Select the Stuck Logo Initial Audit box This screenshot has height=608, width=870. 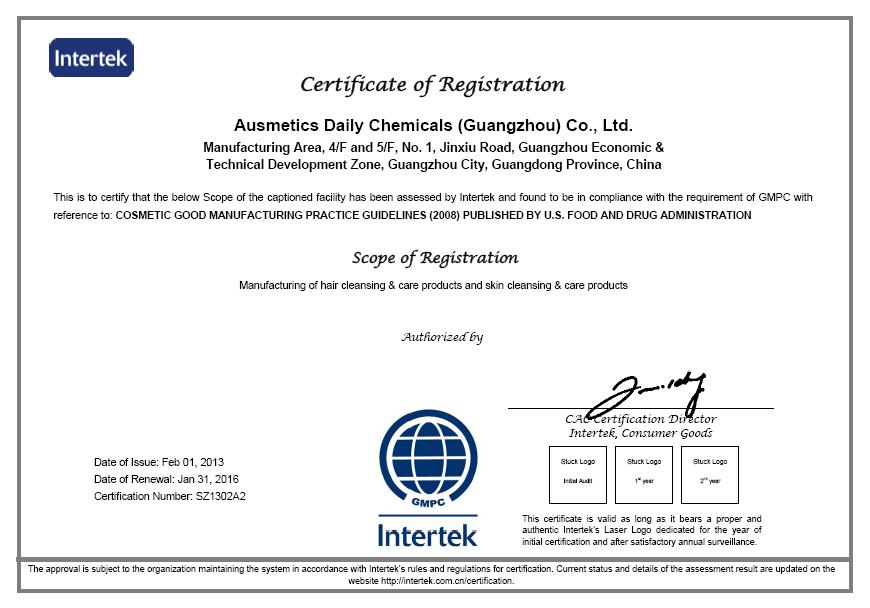[578, 474]
